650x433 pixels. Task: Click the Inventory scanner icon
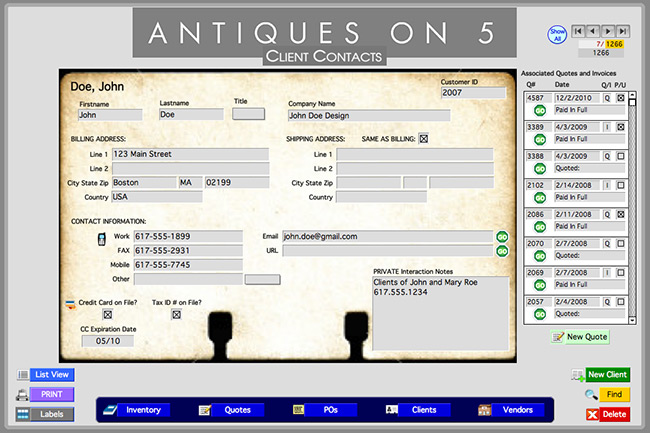[110, 410]
